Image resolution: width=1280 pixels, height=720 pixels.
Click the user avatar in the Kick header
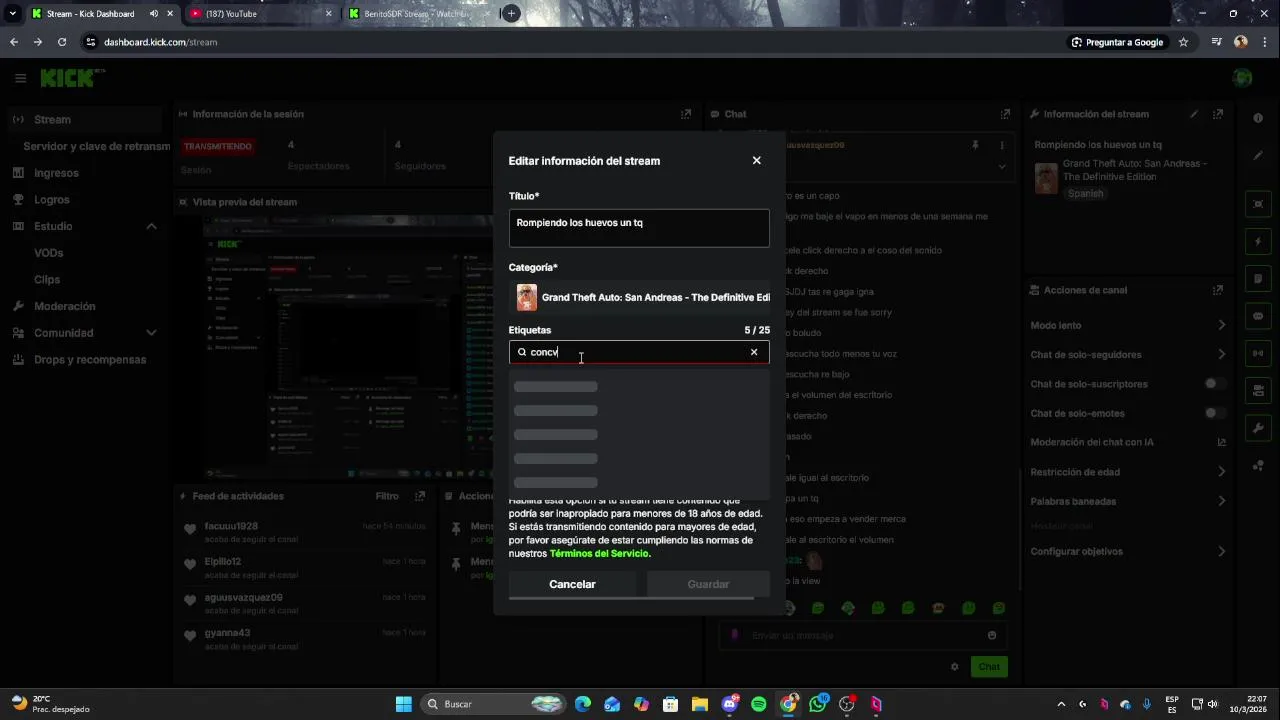(x=1242, y=78)
